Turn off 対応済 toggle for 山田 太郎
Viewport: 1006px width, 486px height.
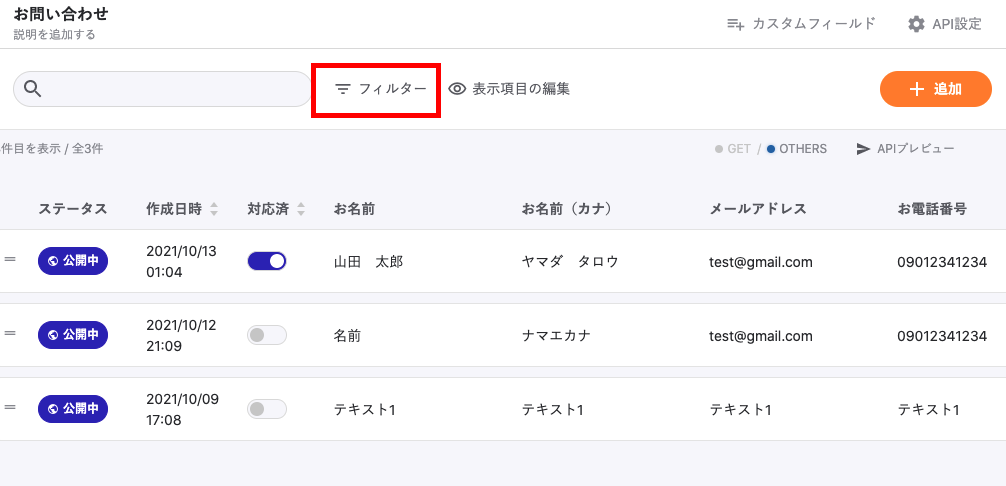pyautogui.click(x=267, y=261)
